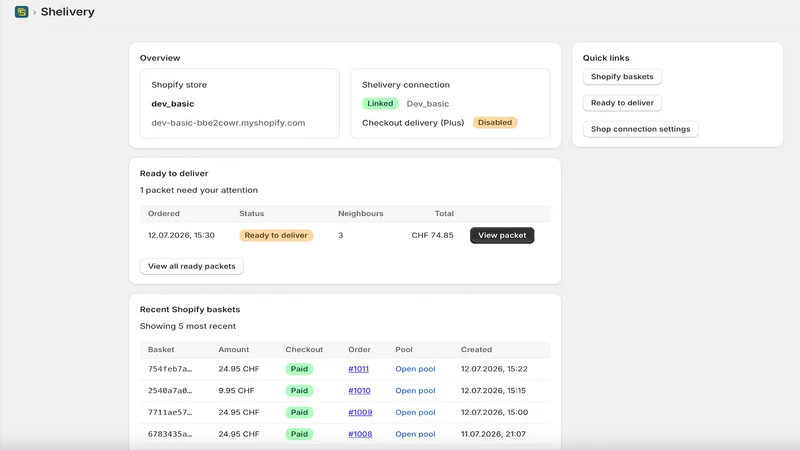Click View all ready packets

(192, 266)
